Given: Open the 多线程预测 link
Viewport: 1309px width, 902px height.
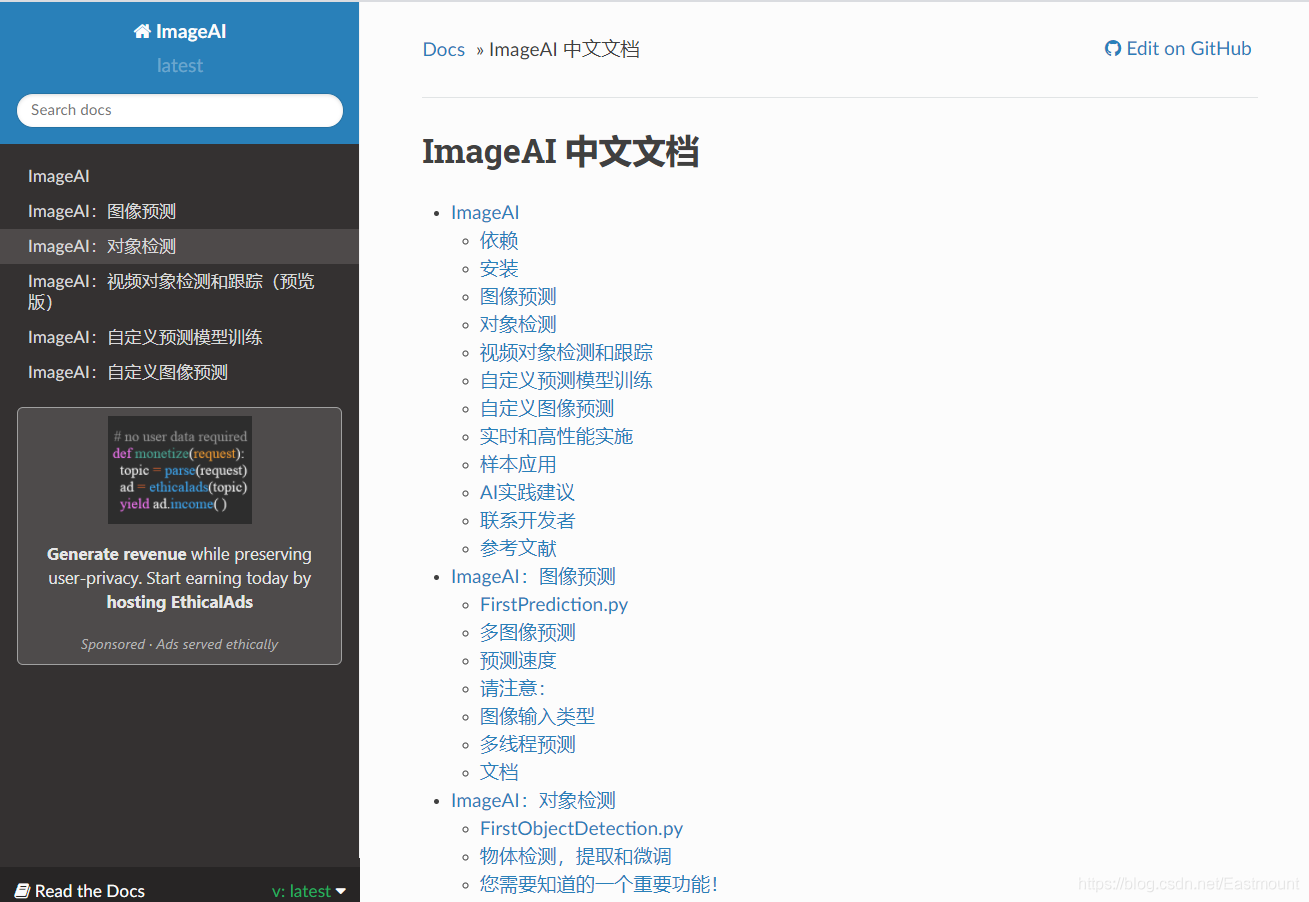Looking at the screenshot, I should [527, 744].
